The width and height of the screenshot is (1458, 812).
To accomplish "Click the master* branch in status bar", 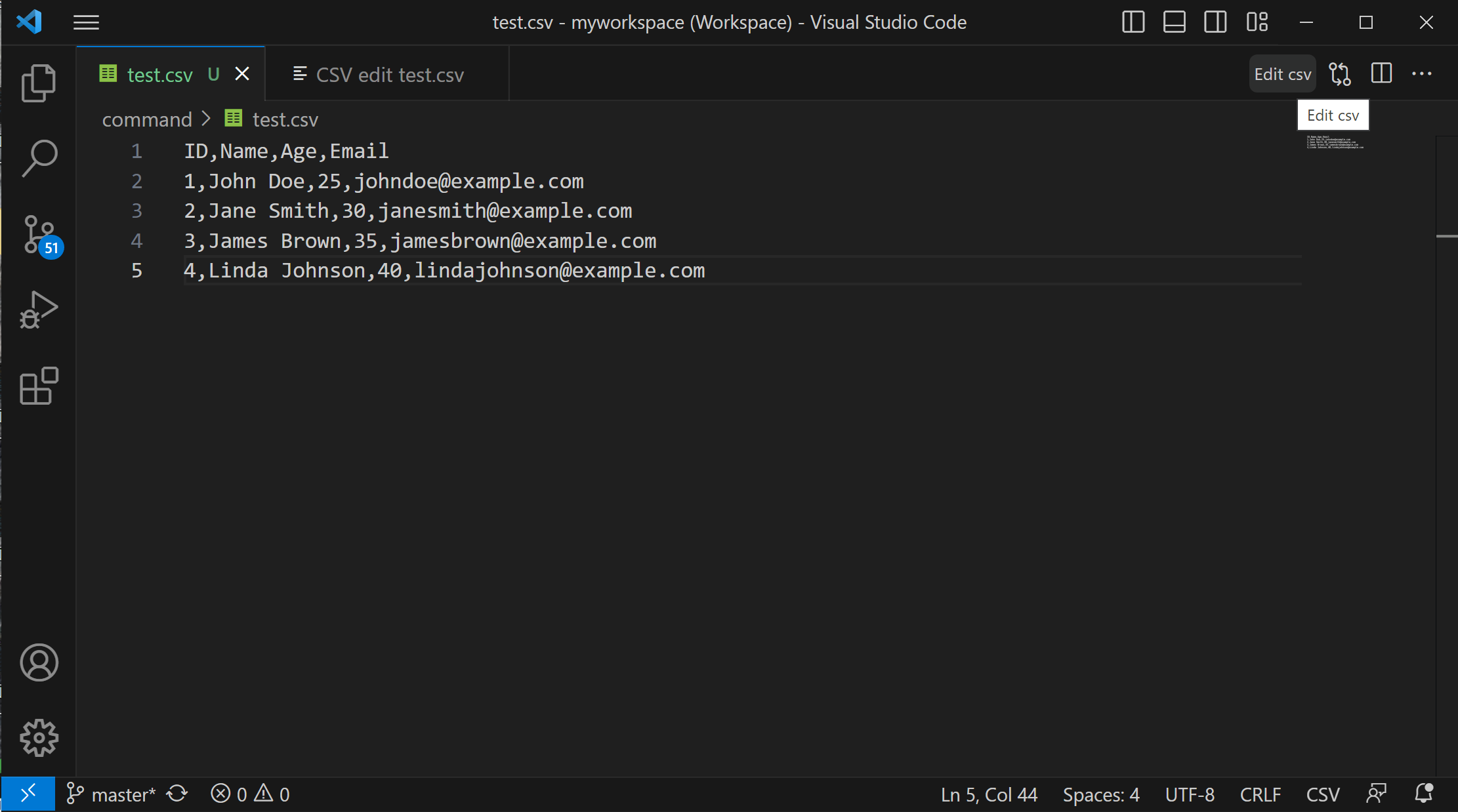I will coord(112,794).
